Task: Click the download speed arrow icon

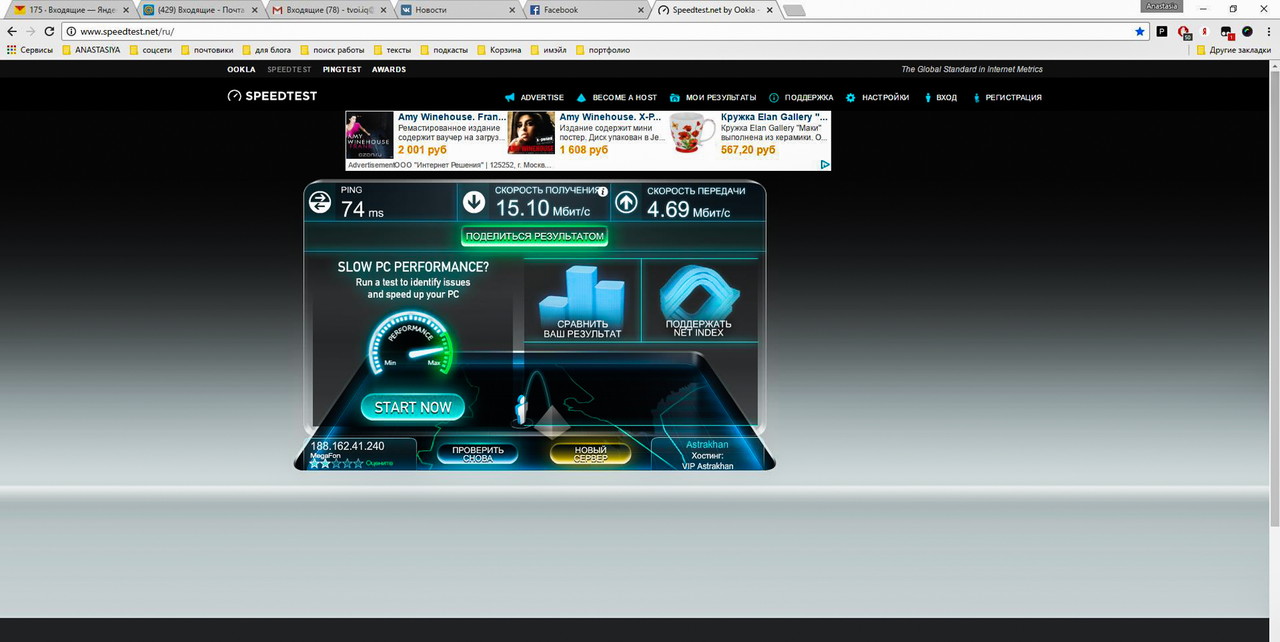Action: (474, 202)
